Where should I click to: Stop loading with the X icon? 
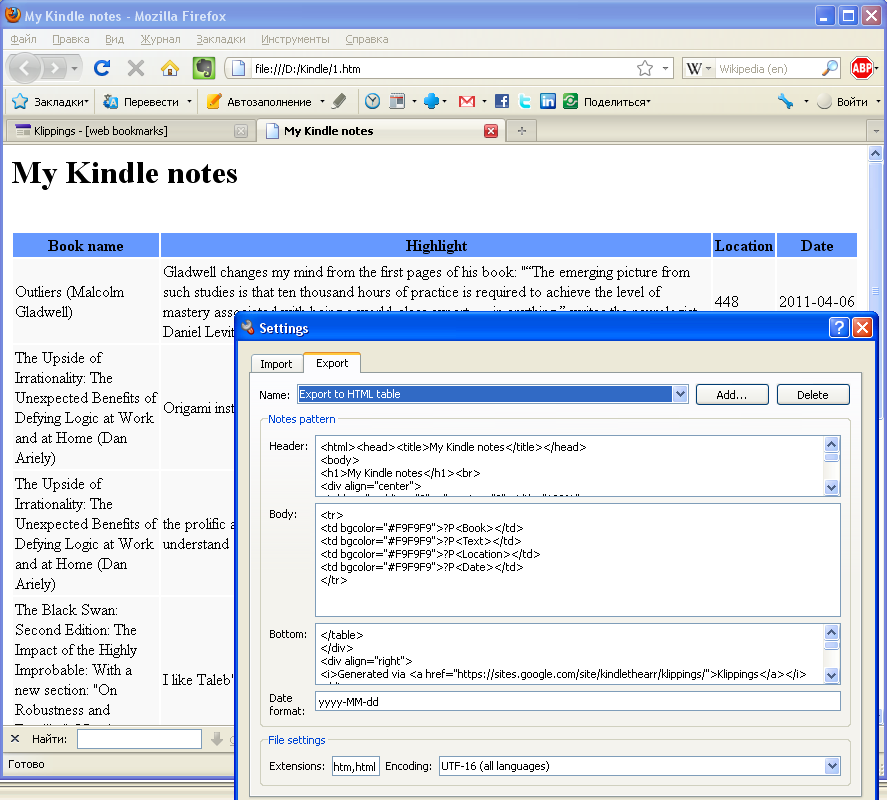coord(136,68)
